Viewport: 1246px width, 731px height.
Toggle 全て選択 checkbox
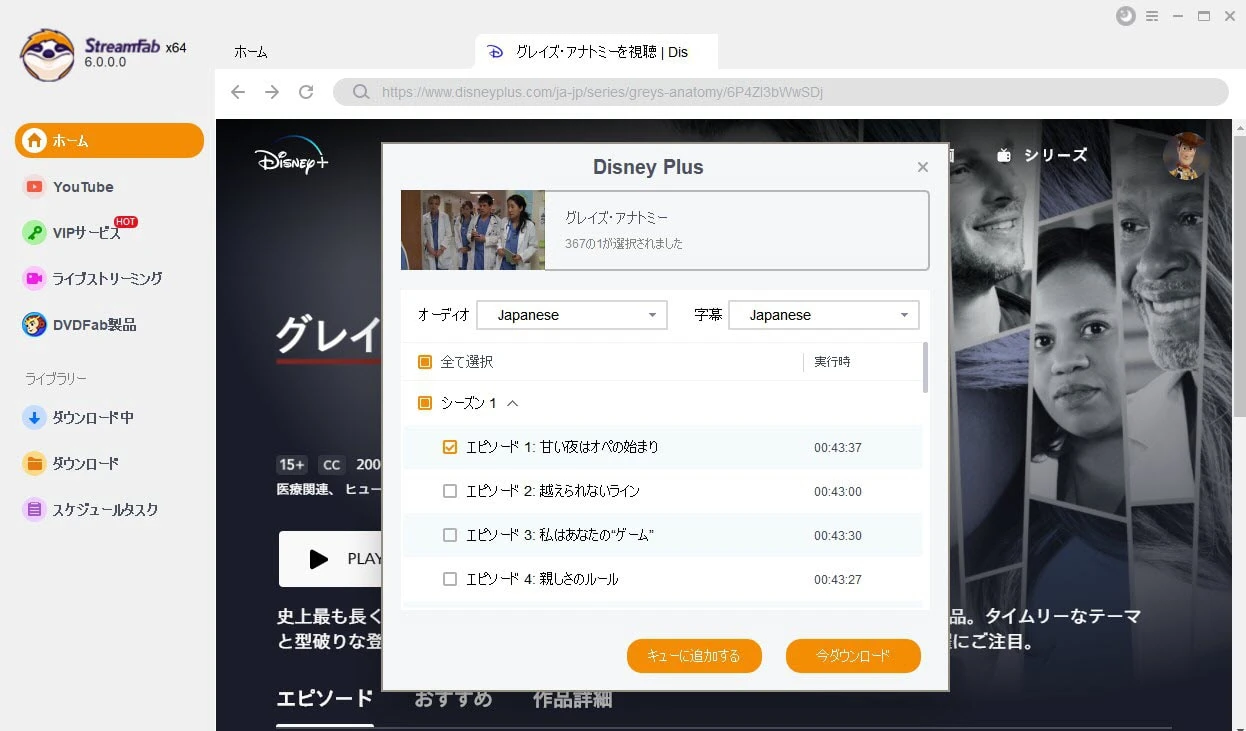click(424, 362)
